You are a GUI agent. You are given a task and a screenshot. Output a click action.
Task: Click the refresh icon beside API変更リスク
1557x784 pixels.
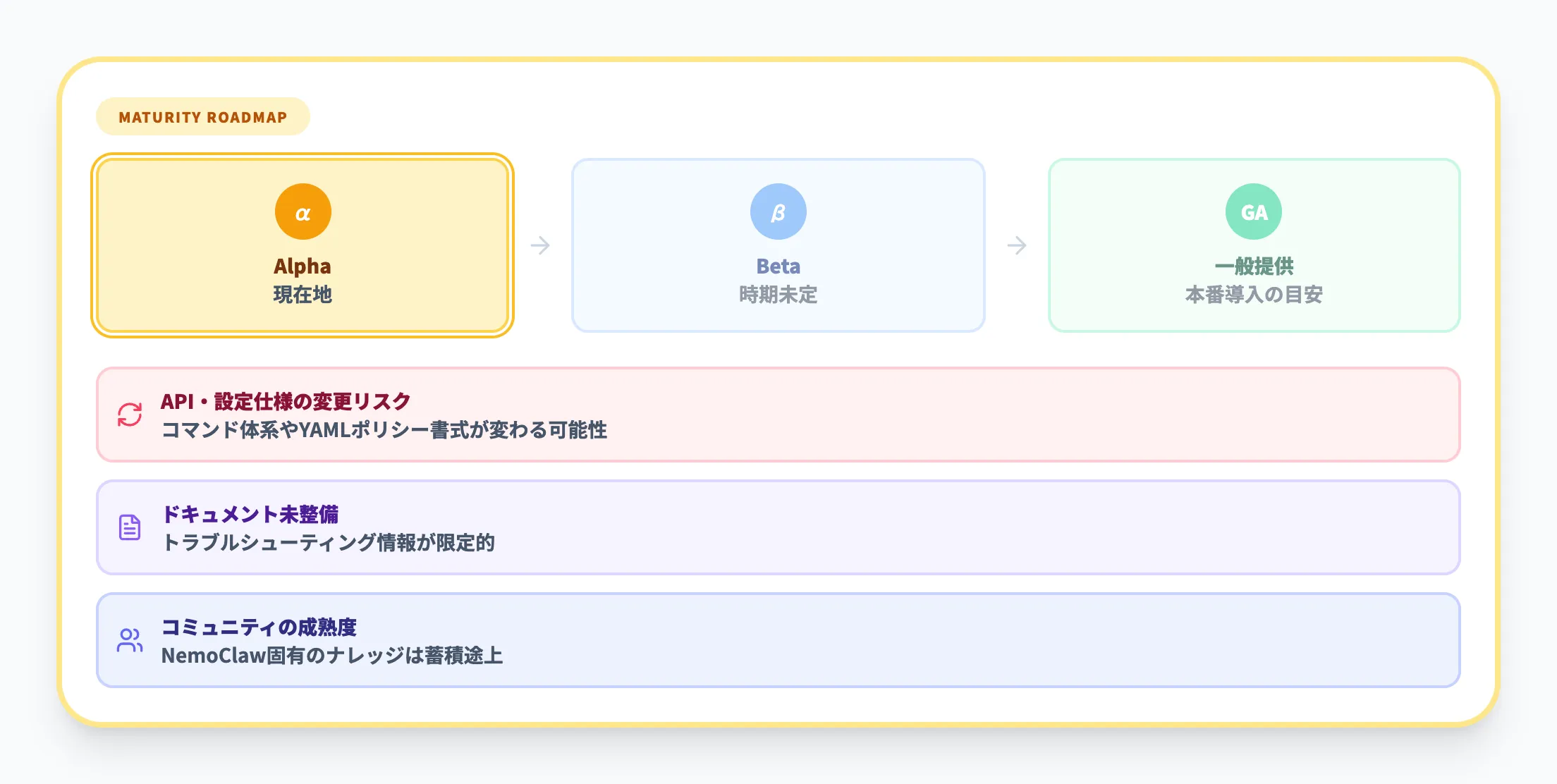pyautogui.click(x=130, y=414)
